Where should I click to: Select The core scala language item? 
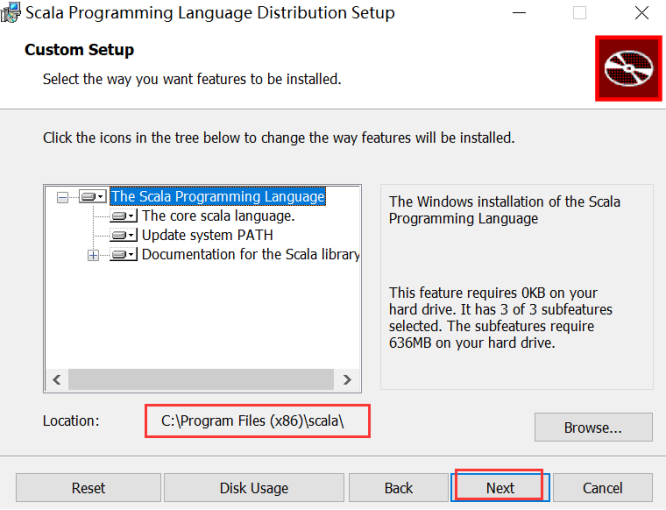pos(218,216)
